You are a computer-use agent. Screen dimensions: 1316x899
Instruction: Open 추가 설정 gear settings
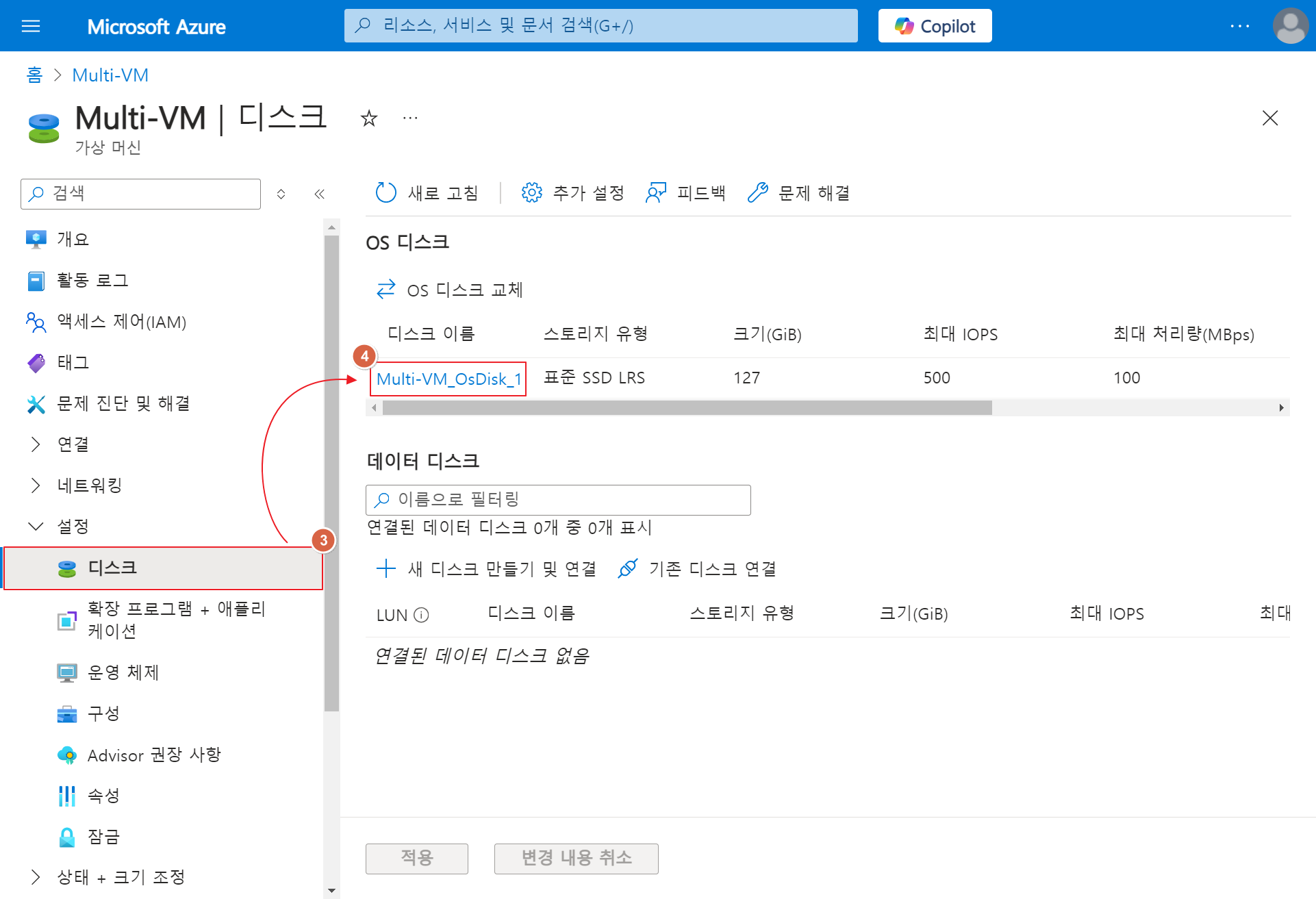[x=531, y=193]
